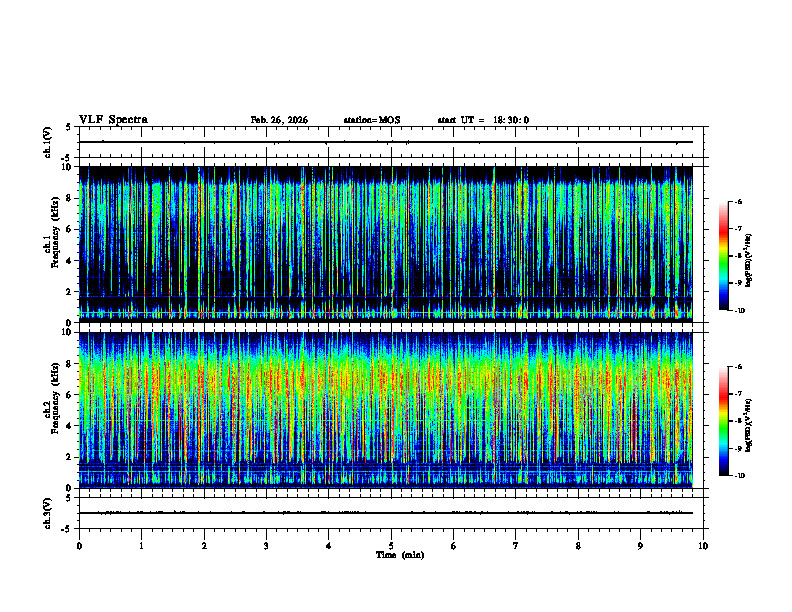The height and width of the screenshot is (612, 792).
Task: Click inside the ch.2 spectrogram panel
Action: tap(386, 410)
